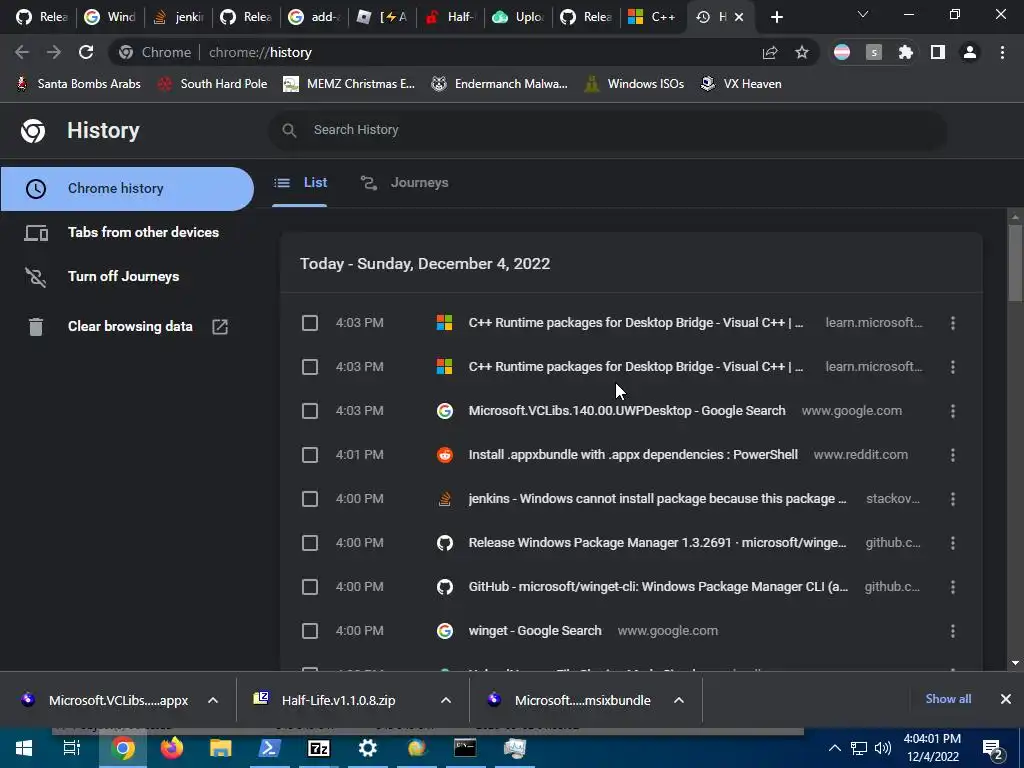Click Show all downloads
This screenshot has width=1024, height=768.
(x=948, y=699)
